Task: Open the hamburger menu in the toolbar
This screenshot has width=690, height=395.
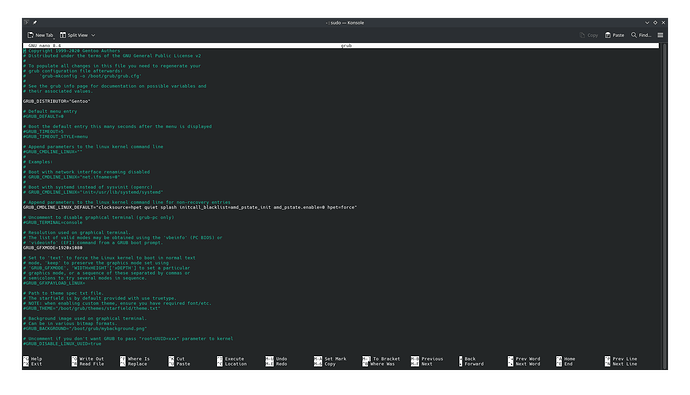Action: pyautogui.click(x=660, y=35)
